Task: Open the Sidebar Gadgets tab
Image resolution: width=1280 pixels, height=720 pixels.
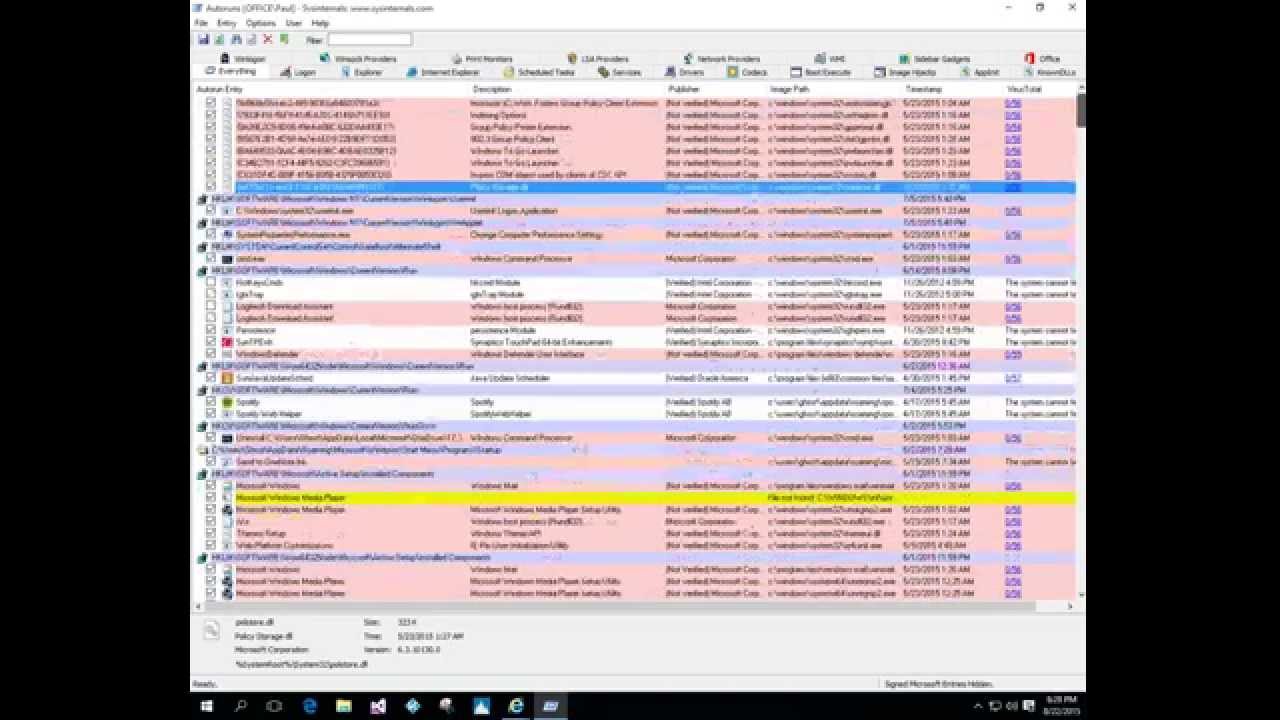Action: click(x=934, y=59)
